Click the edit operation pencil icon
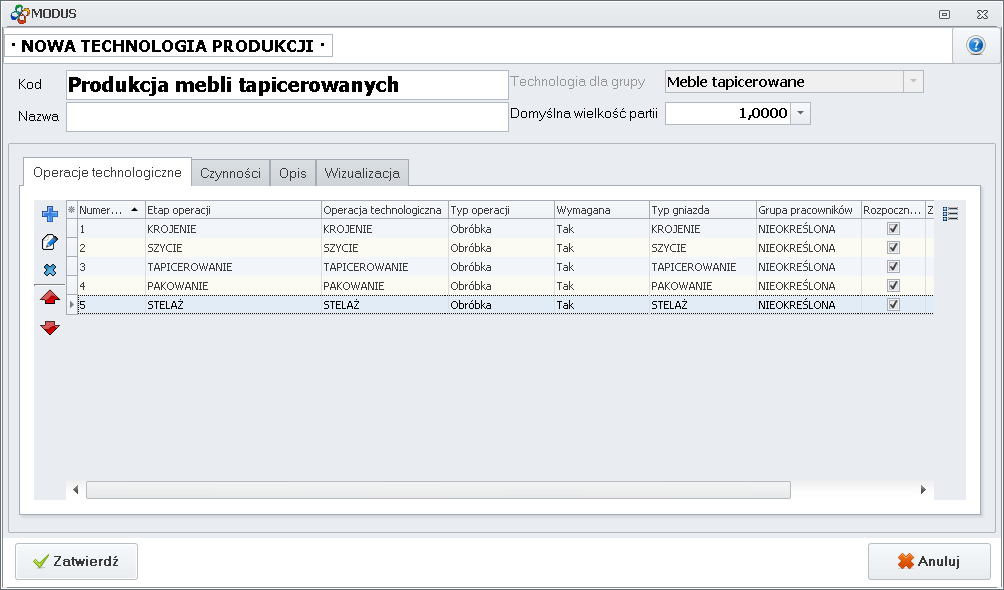 [50, 242]
